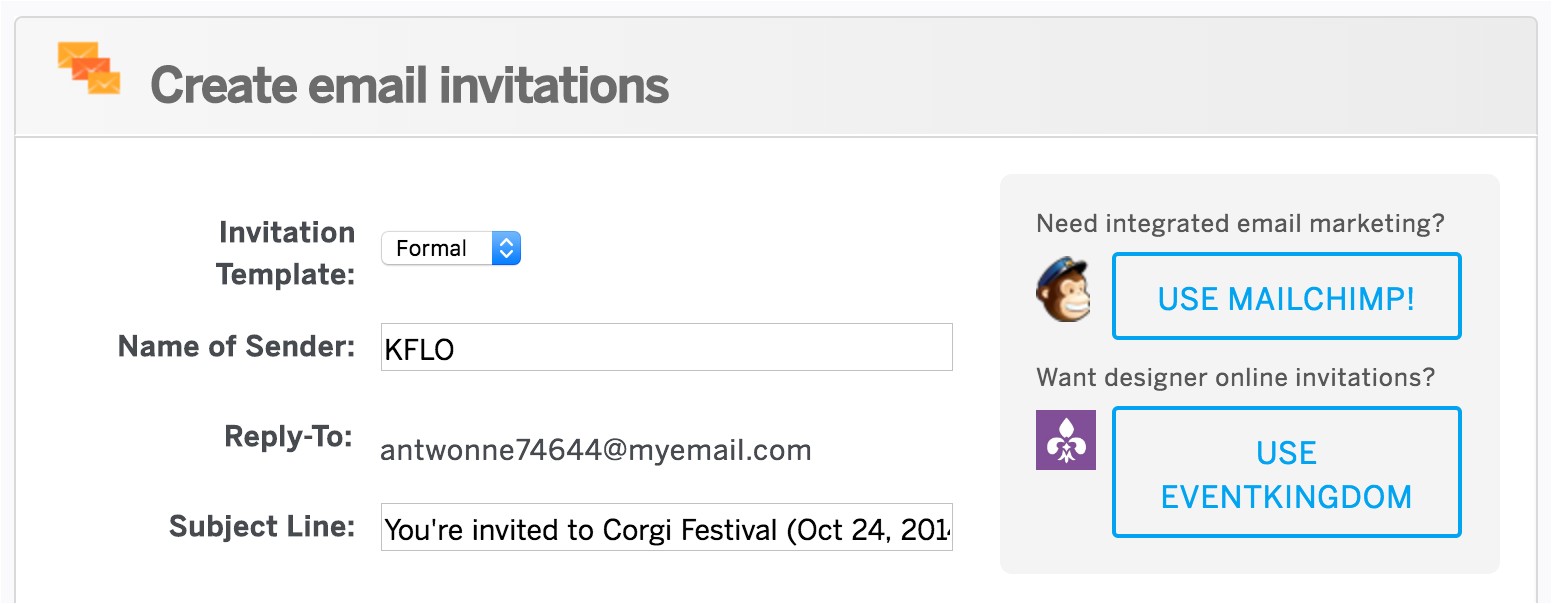This screenshot has width=1552, height=604.
Task: Click the orange envelopes icon in header
Action: coord(89,69)
